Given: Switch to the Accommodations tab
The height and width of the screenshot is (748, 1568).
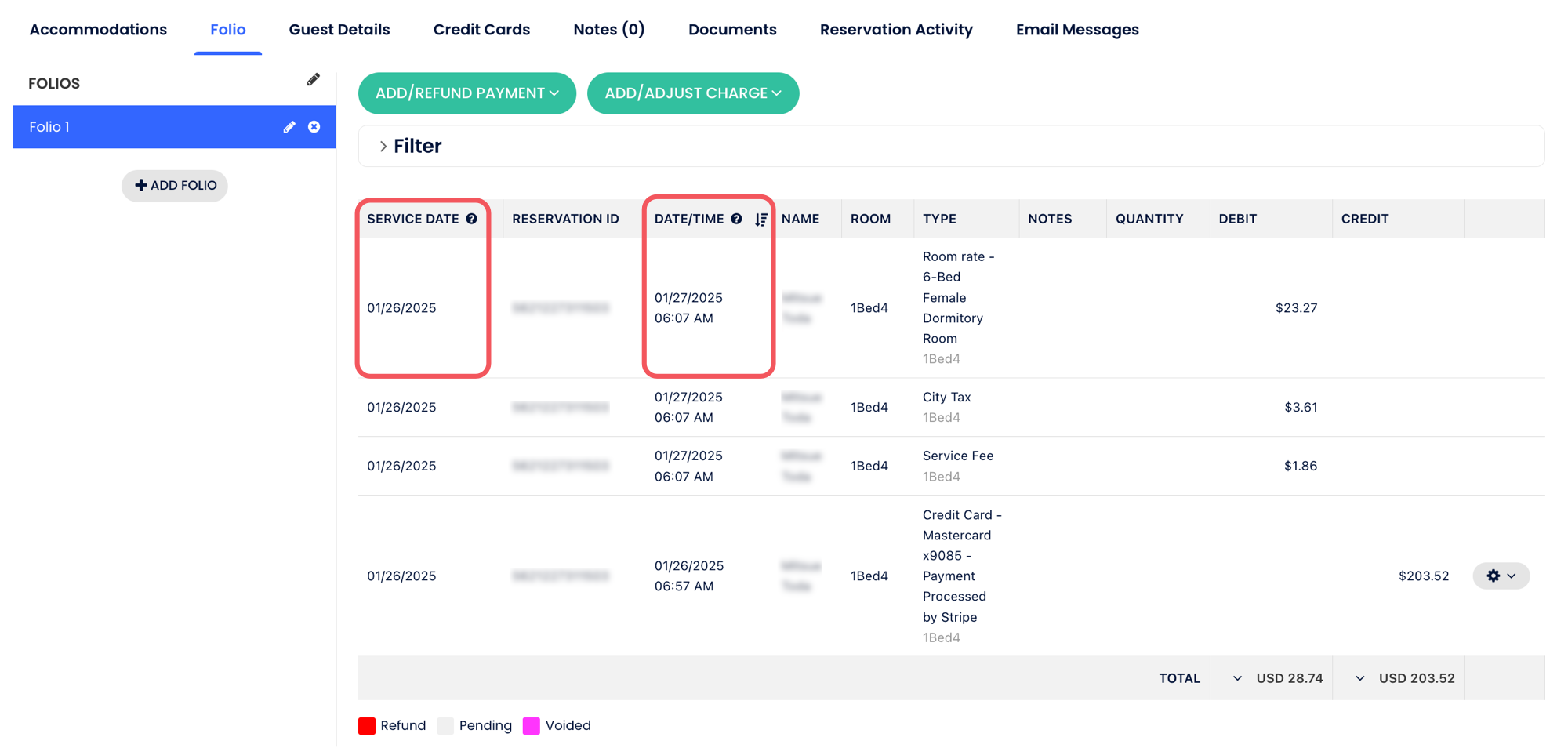Looking at the screenshot, I should [98, 30].
